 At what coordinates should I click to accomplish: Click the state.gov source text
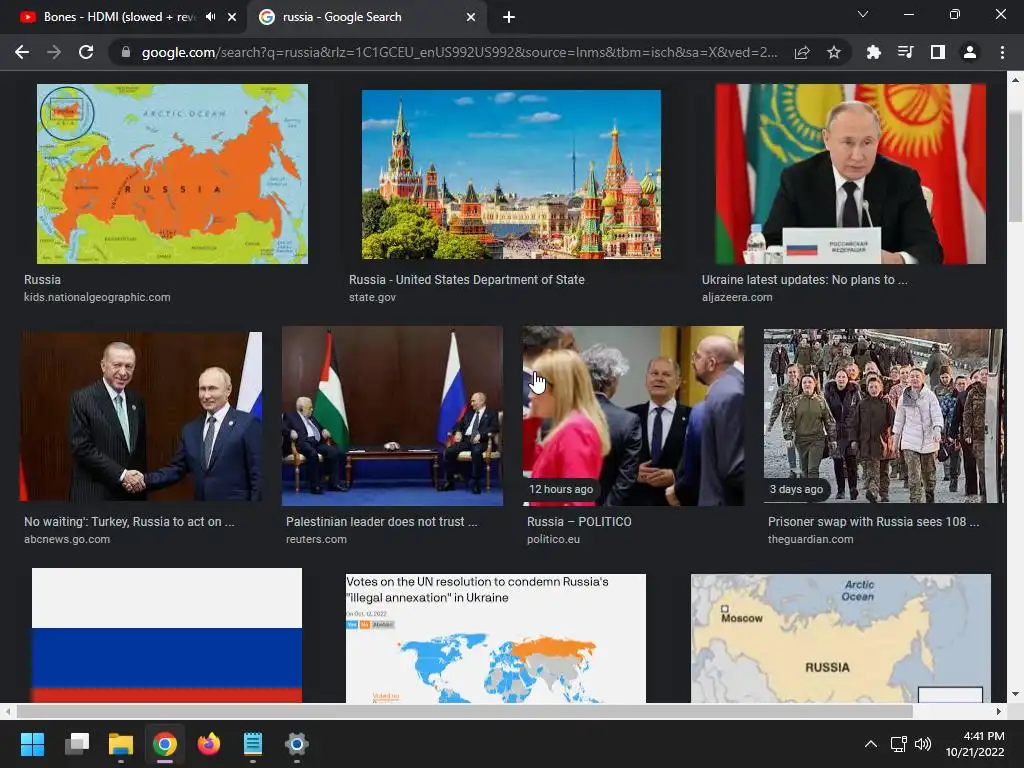pyautogui.click(x=372, y=297)
